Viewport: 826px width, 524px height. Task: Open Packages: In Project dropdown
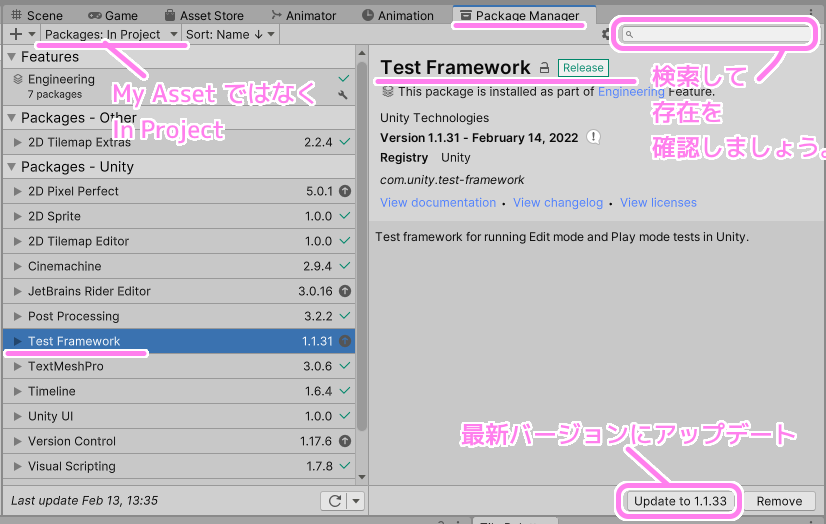[111, 34]
